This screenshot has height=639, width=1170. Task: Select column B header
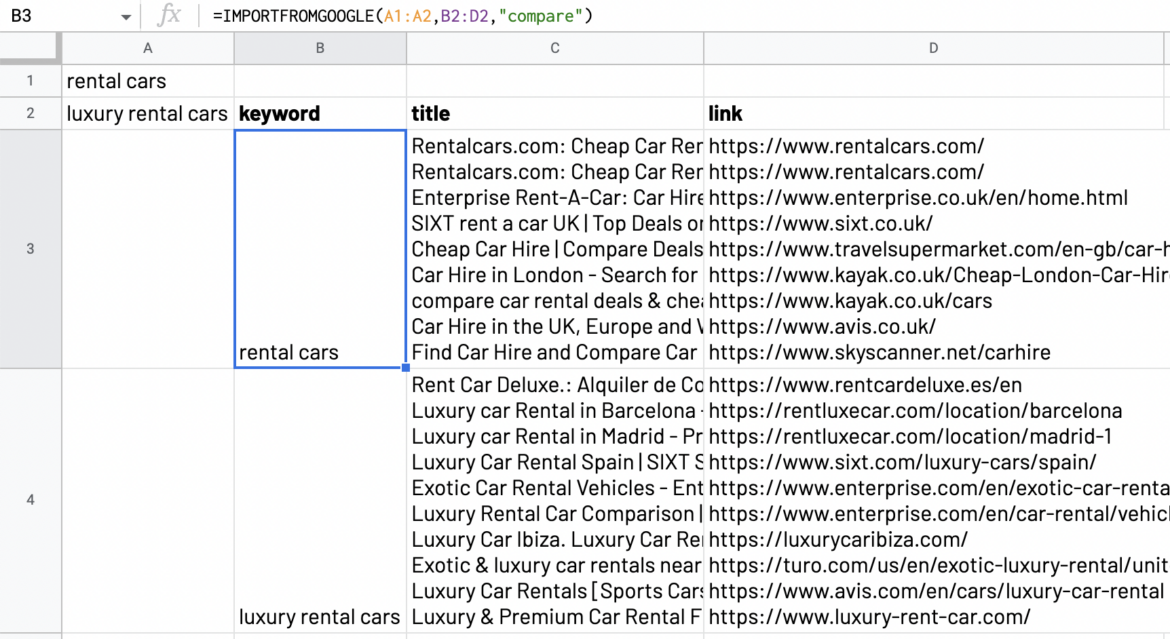320,48
